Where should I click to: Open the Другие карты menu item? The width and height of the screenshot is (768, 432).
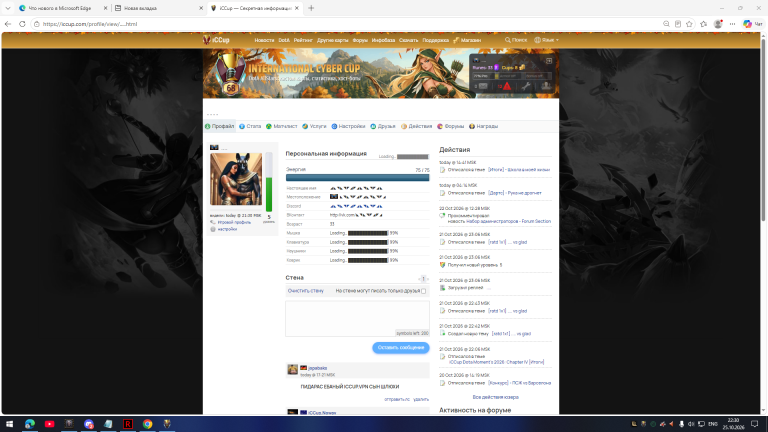pos(333,40)
